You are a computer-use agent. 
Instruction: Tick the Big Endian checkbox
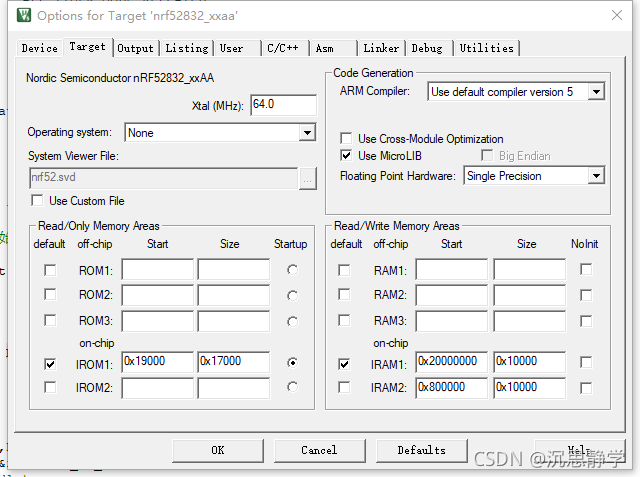487,155
